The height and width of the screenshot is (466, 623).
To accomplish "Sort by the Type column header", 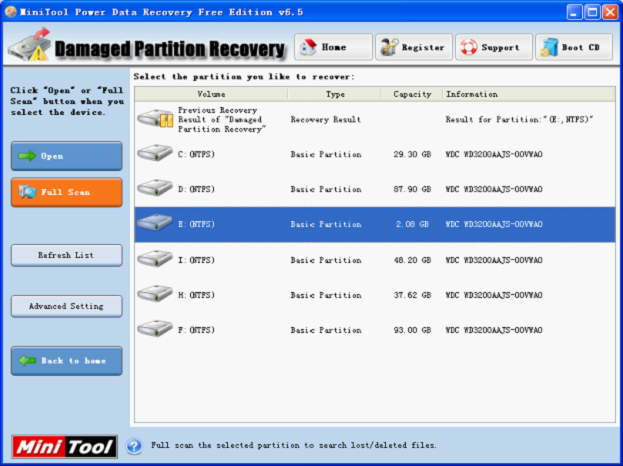I will tap(335, 94).
